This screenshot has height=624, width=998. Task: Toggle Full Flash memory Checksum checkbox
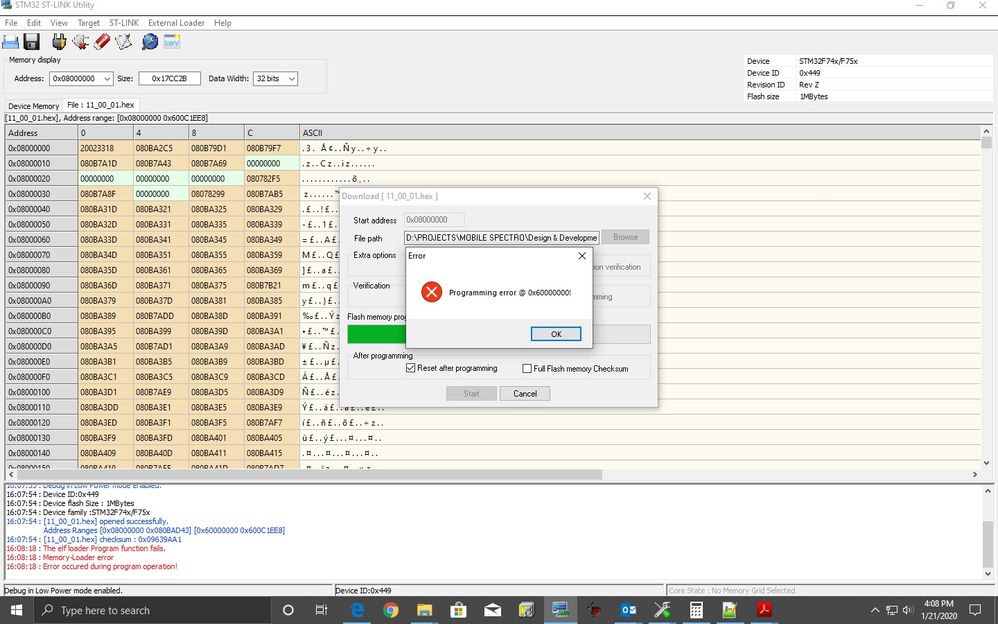coord(527,368)
